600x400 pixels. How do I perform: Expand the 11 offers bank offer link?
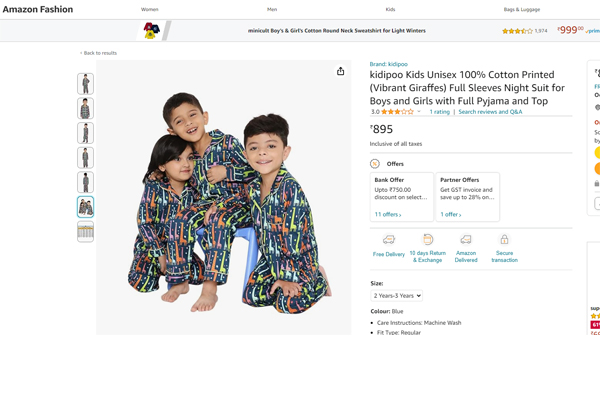click(x=388, y=214)
